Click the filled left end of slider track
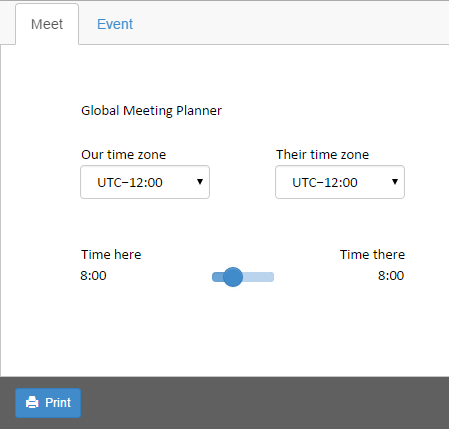This screenshot has height=429, width=449. tap(217, 277)
